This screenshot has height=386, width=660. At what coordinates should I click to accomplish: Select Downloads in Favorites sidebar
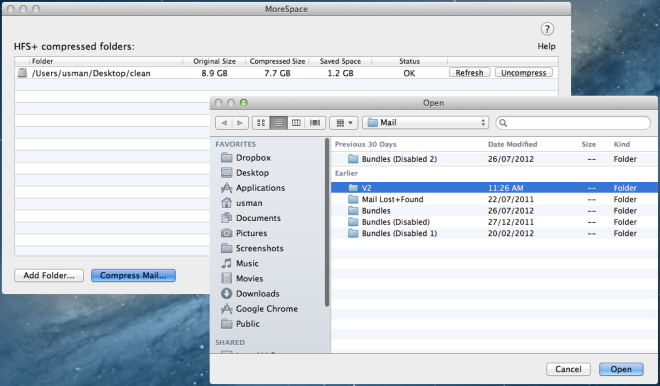point(250,294)
